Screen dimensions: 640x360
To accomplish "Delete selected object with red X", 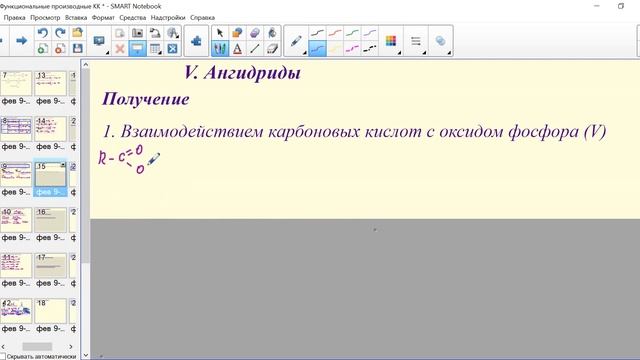I will pos(120,49).
